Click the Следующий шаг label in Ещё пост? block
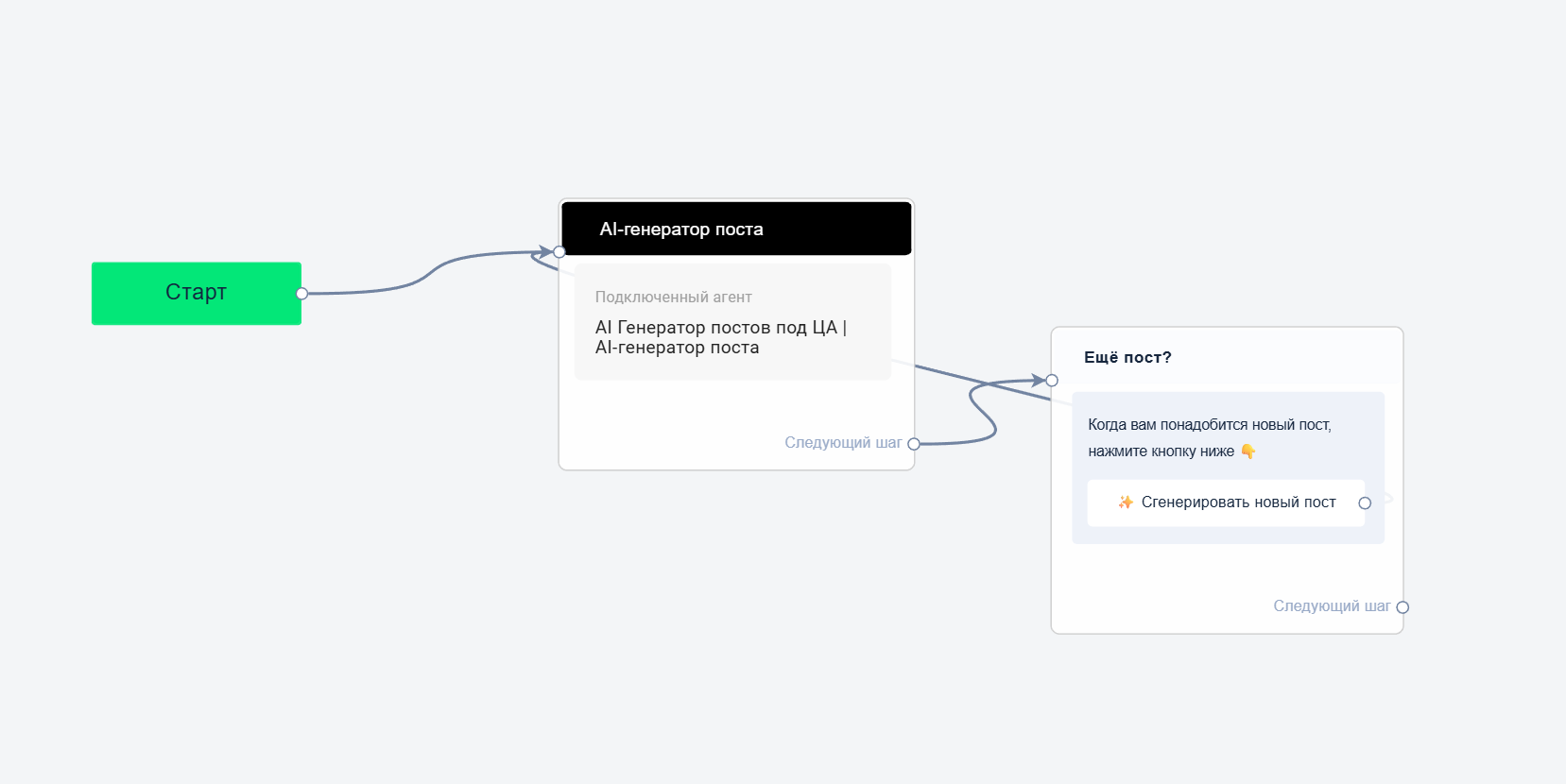 pos(1331,606)
